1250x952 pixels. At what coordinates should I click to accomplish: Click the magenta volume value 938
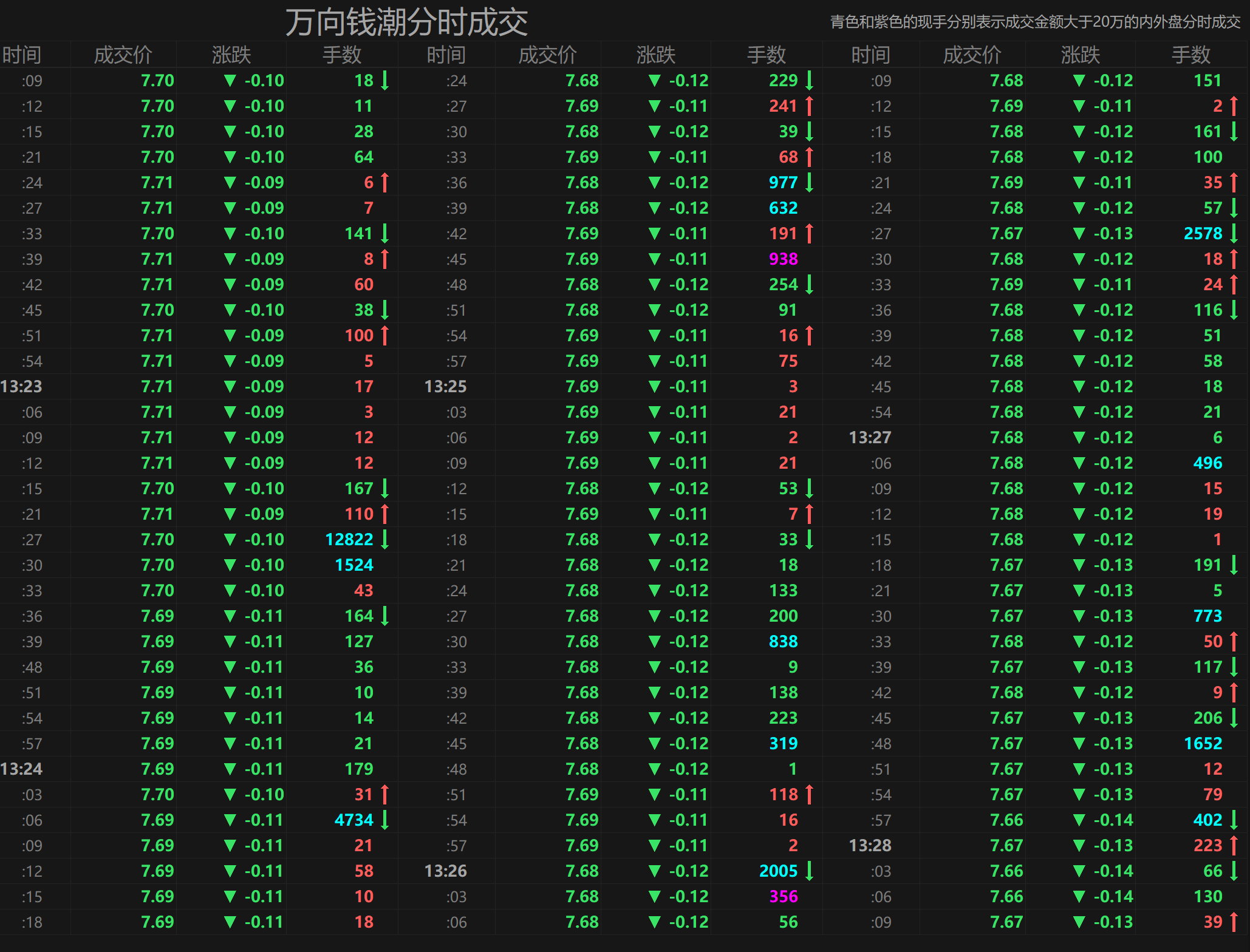(784, 259)
